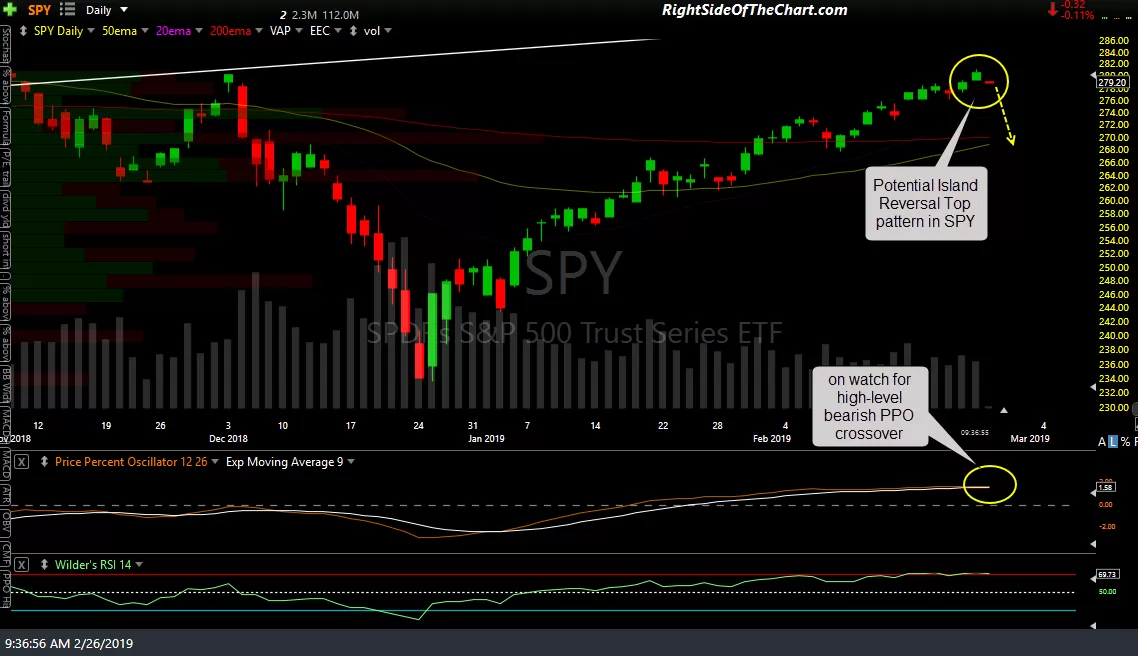Image resolution: width=1138 pixels, height=656 pixels.
Task: Expand the SPY Daily series dropdown
Action: [91, 30]
